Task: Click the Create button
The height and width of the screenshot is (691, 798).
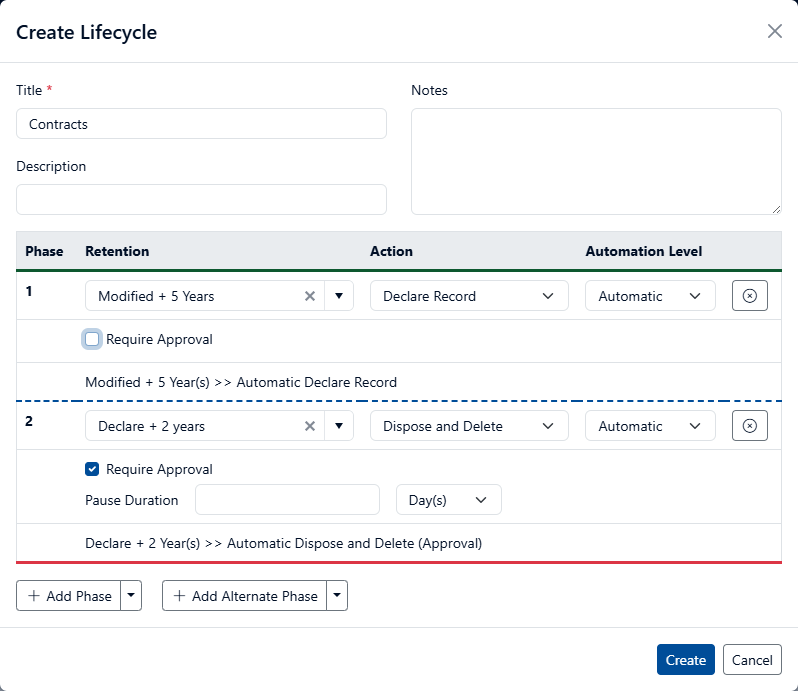Action: tap(685, 660)
